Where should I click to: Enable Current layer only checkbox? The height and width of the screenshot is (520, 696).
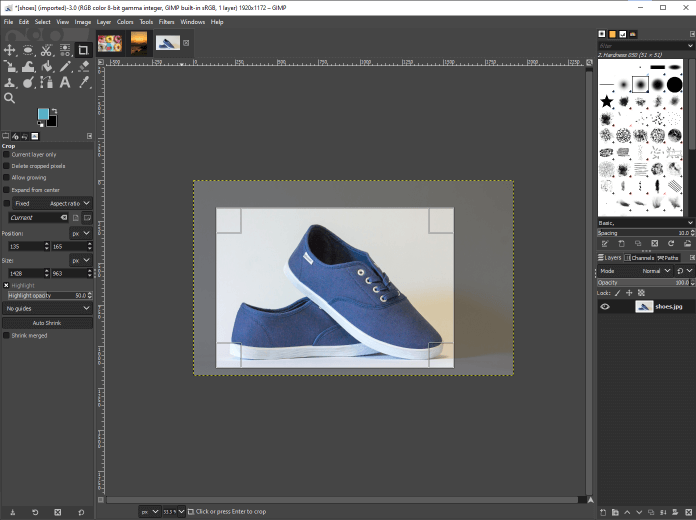point(6,155)
